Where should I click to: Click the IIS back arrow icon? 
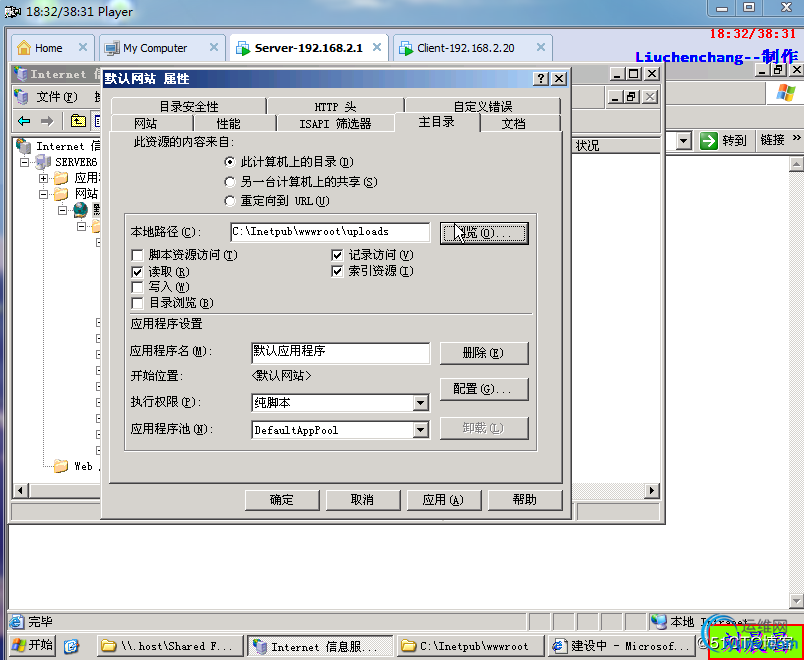pos(24,121)
